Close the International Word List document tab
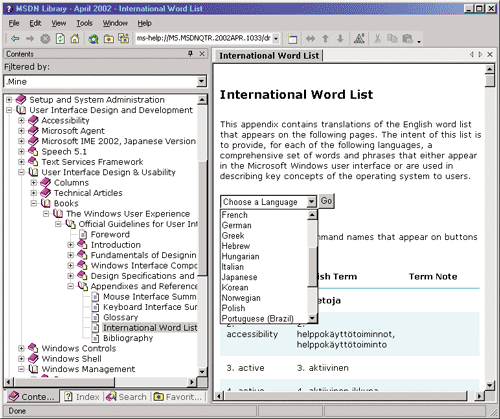 [x=490, y=54]
